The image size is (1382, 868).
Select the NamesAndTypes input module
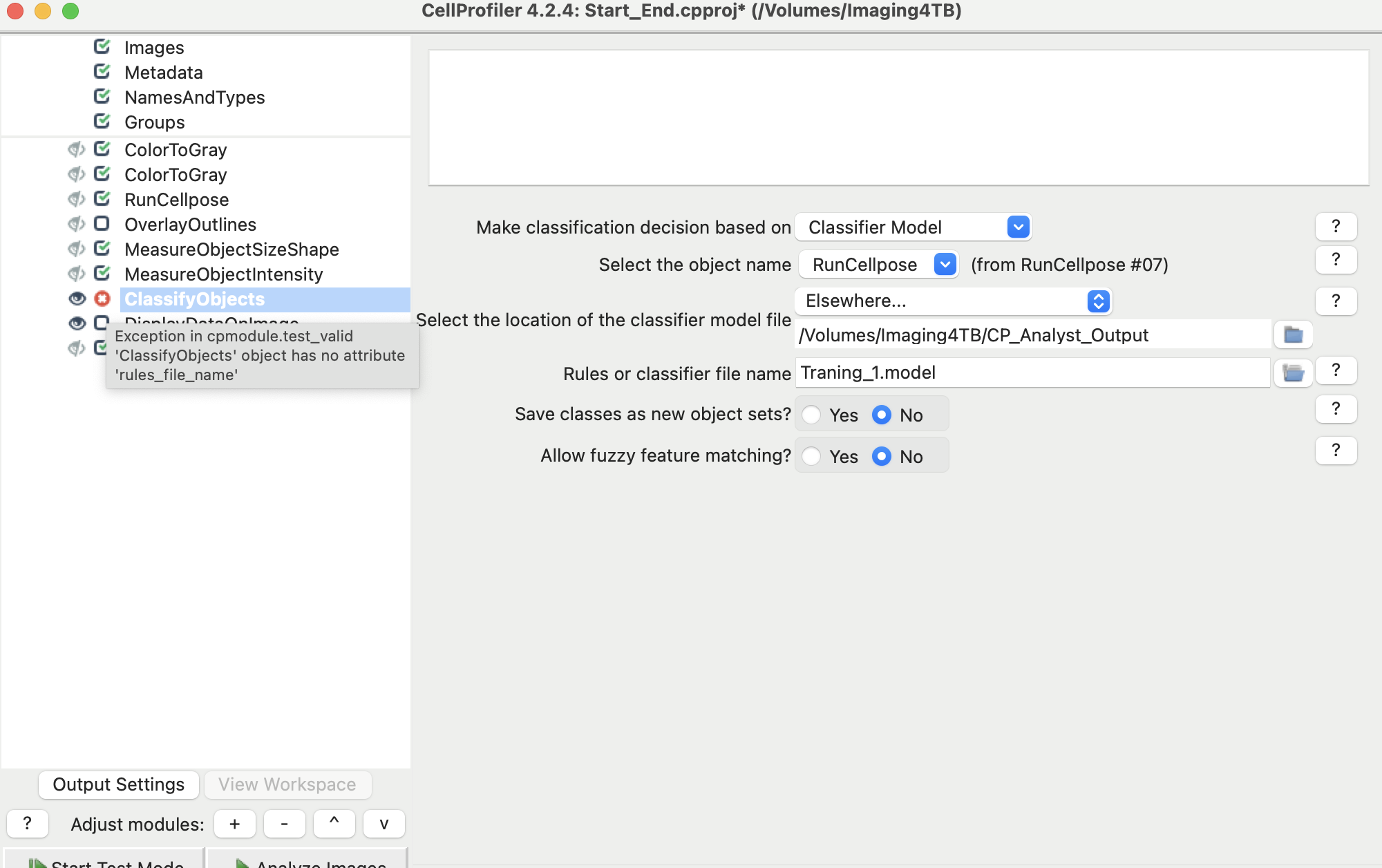194,97
